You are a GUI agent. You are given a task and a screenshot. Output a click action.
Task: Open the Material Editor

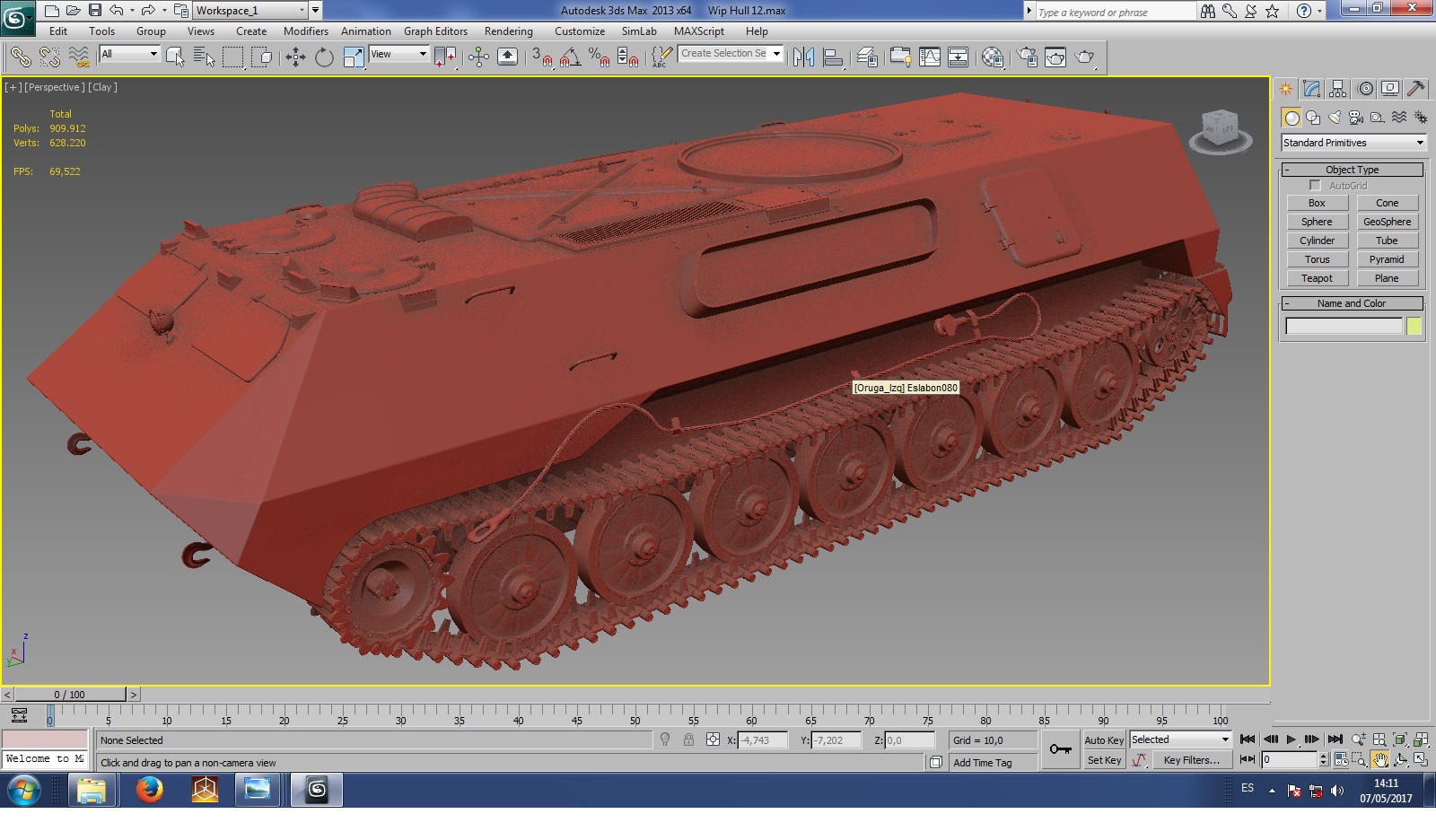pos(993,57)
